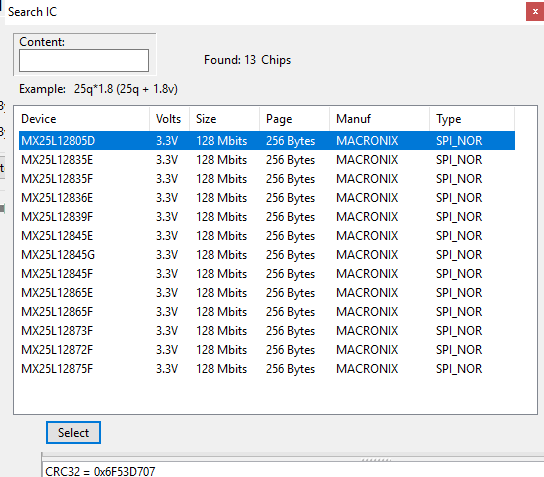Click the Content search input field
The image size is (544, 477).
tap(84, 60)
